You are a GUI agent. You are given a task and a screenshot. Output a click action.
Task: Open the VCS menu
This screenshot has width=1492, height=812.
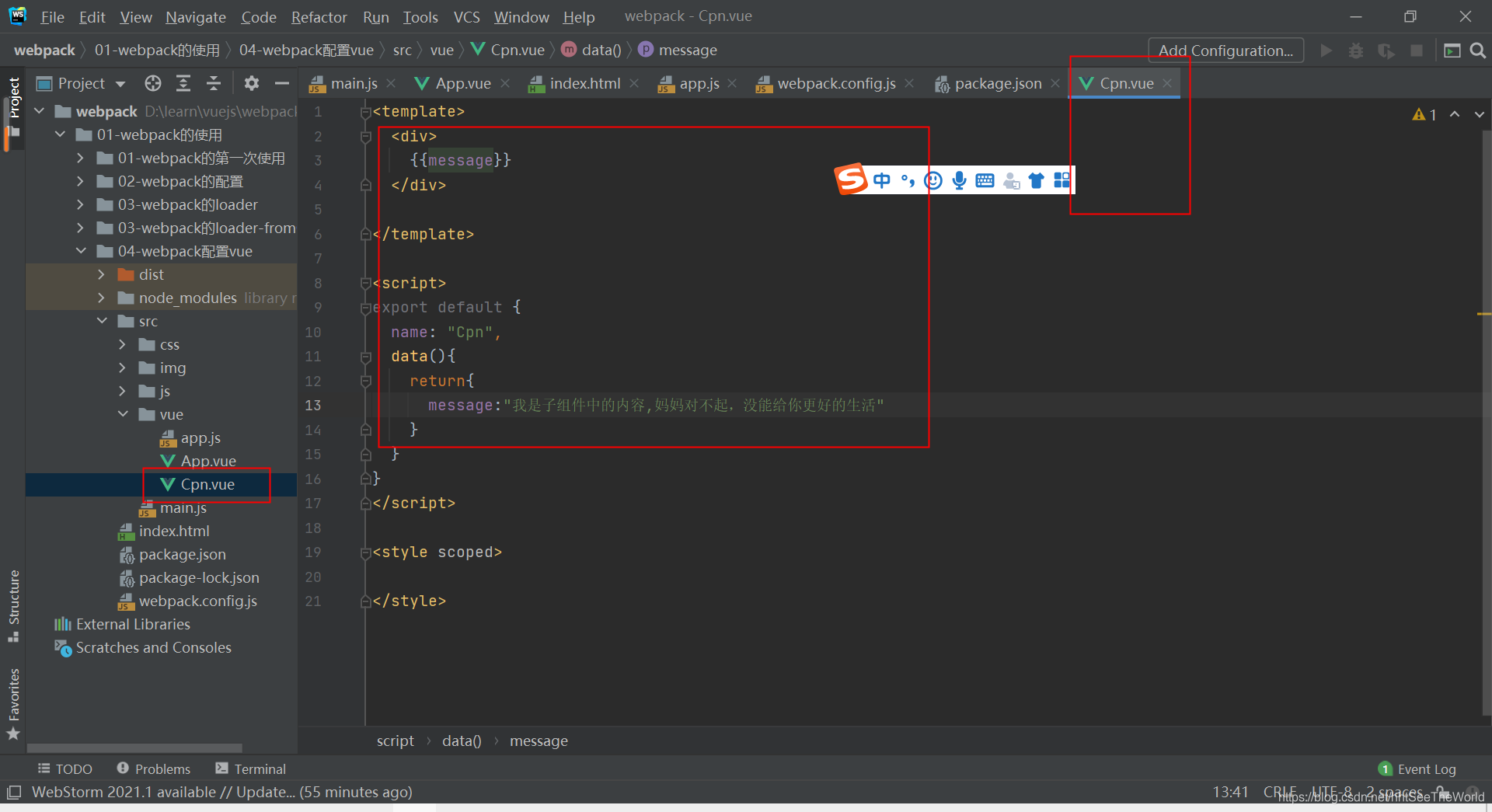click(467, 16)
